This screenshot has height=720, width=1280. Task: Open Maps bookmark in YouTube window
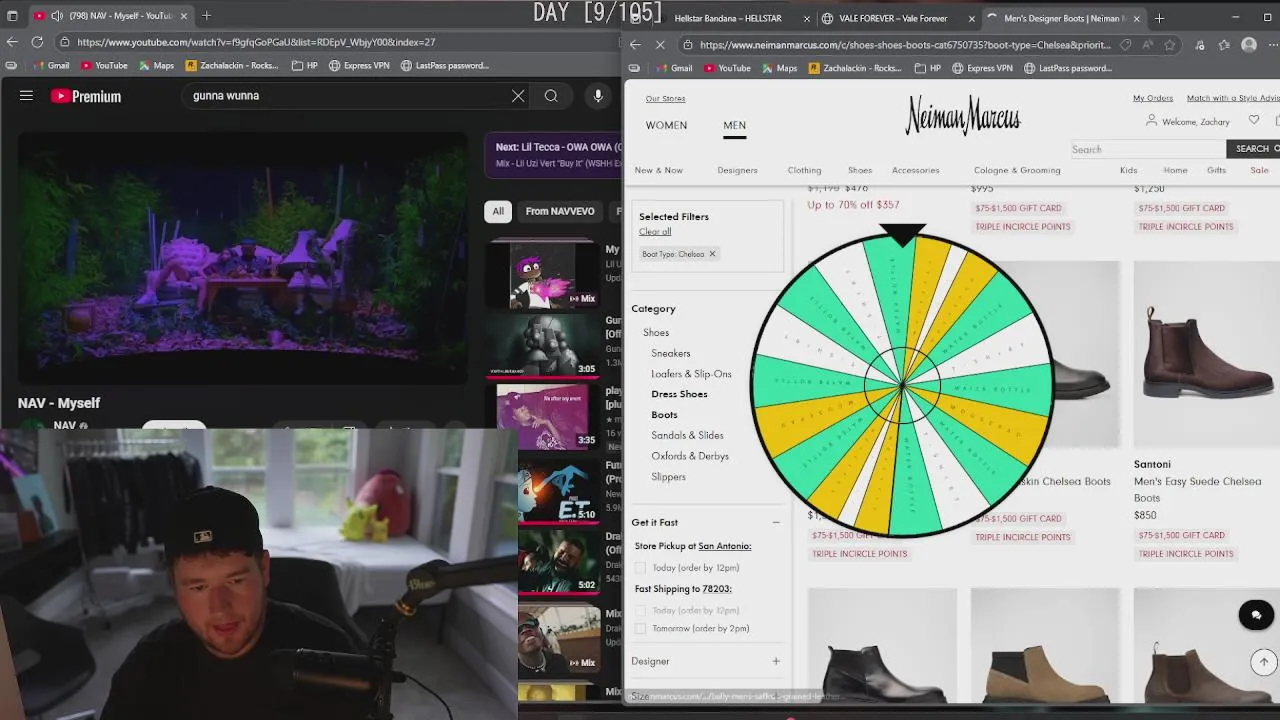tap(157, 66)
